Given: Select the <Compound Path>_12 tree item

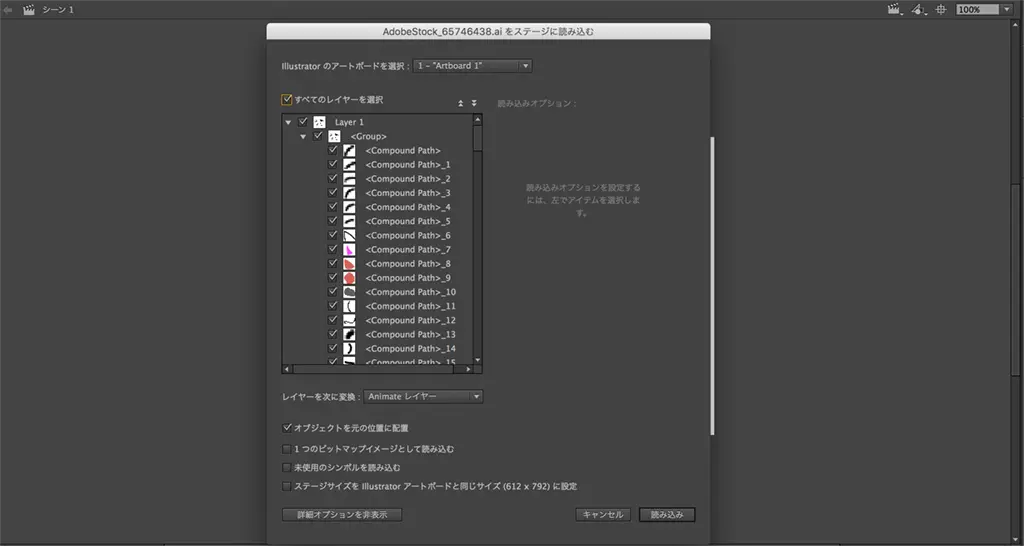Looking at the screenshot, I should tap(410, 320).
